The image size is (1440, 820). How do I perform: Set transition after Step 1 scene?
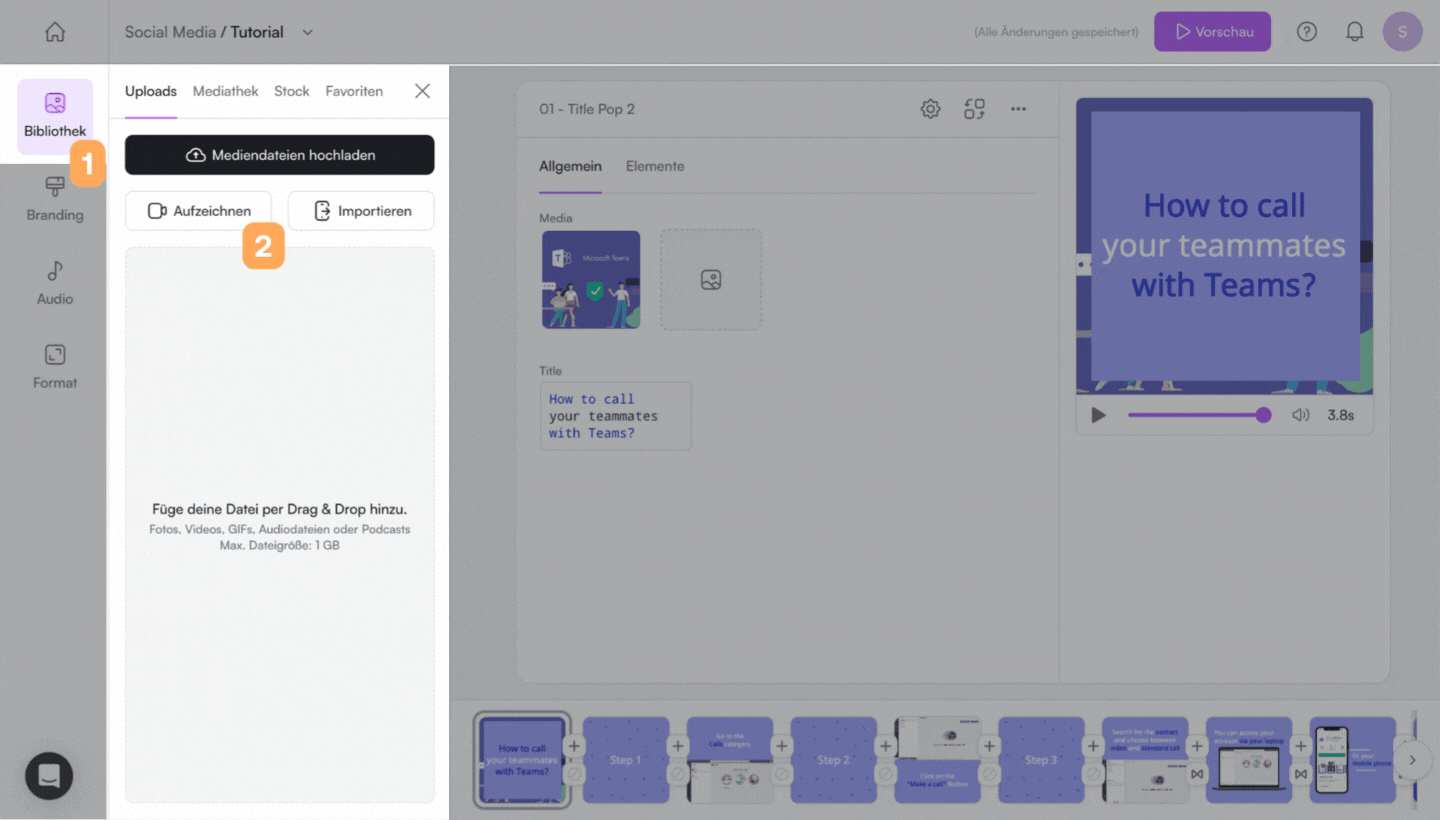click(x=678, y=774)
